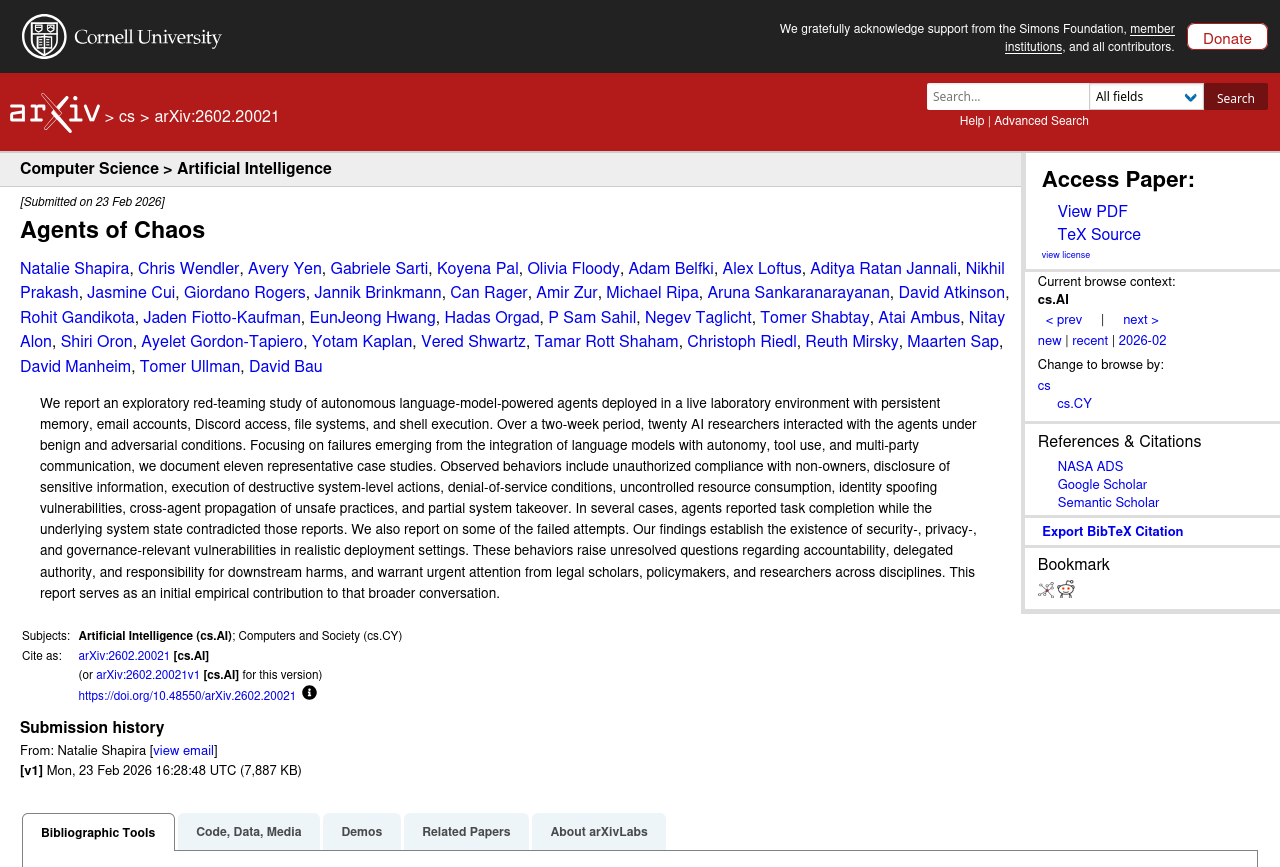
Task: Click the search input field
Action: click(1007, 97)
